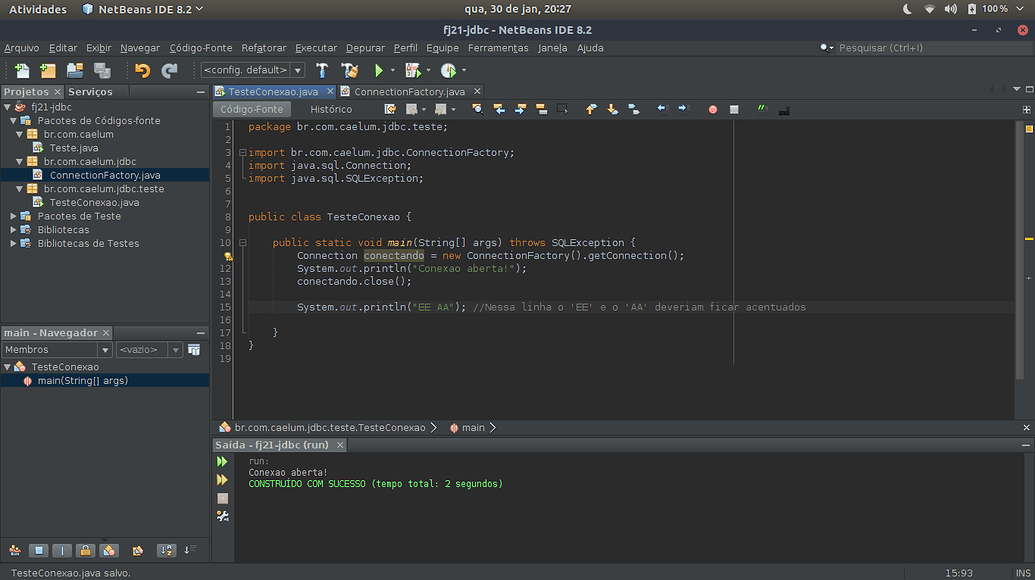Build the project with the hammer icon
The width and height of the screenshot is (1035, 580).
point(322,70)
